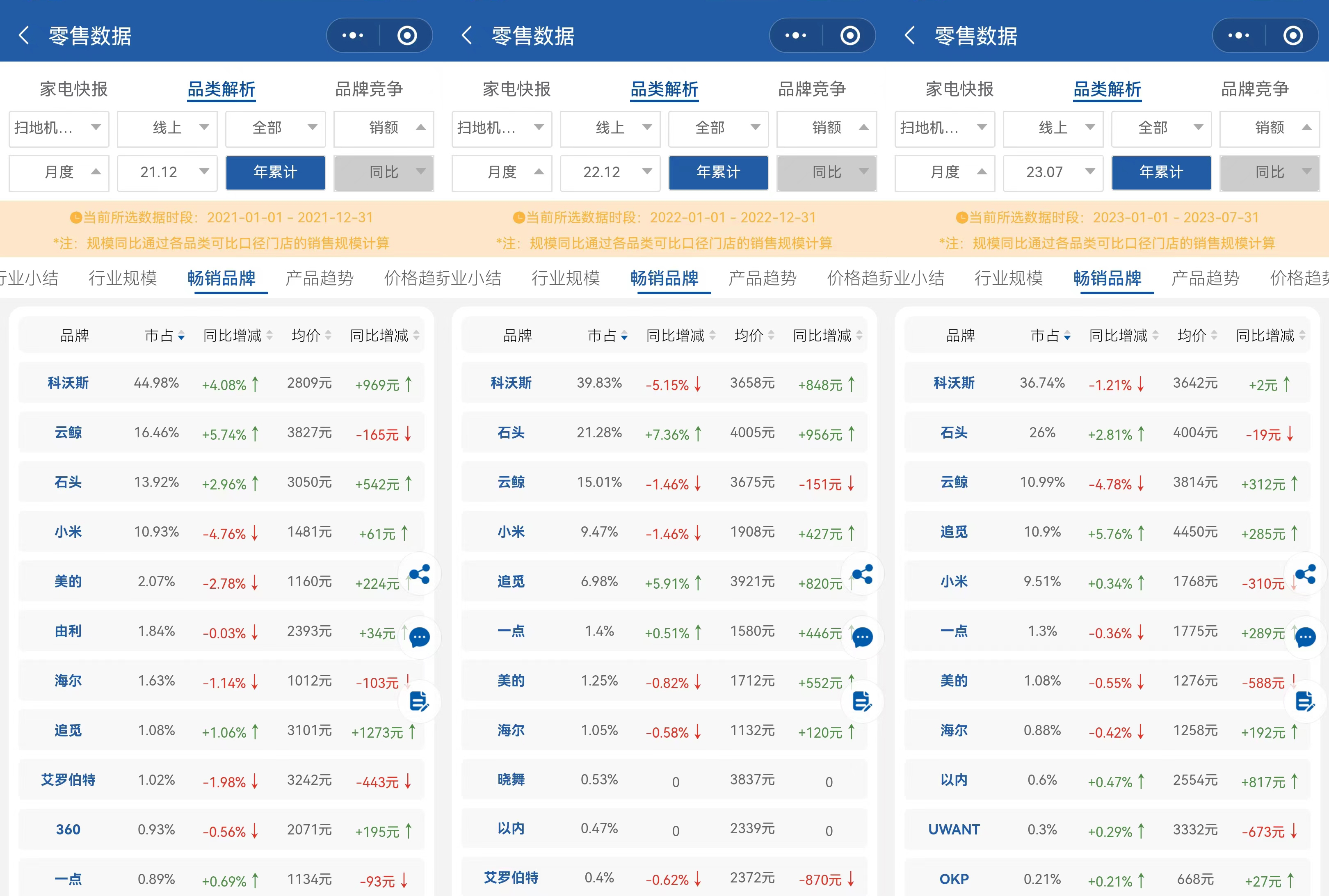1329x896 pixels.
Task: Switch to 品牌竞争 tab in the leftmost panel
Action: tap(368, 89)
